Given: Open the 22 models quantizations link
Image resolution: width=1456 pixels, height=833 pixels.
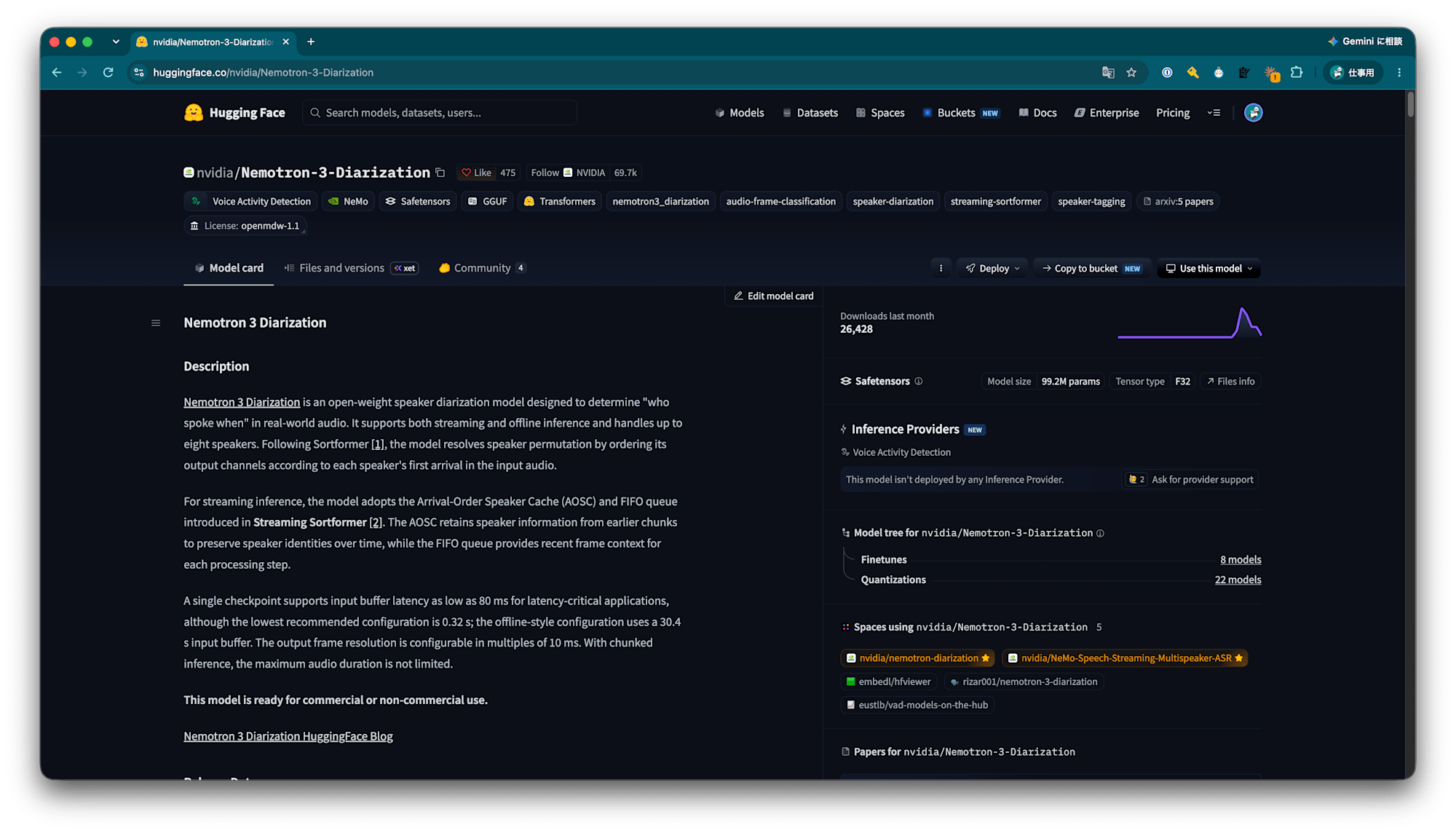Looking at the screenshot, I should [1238, 580].
